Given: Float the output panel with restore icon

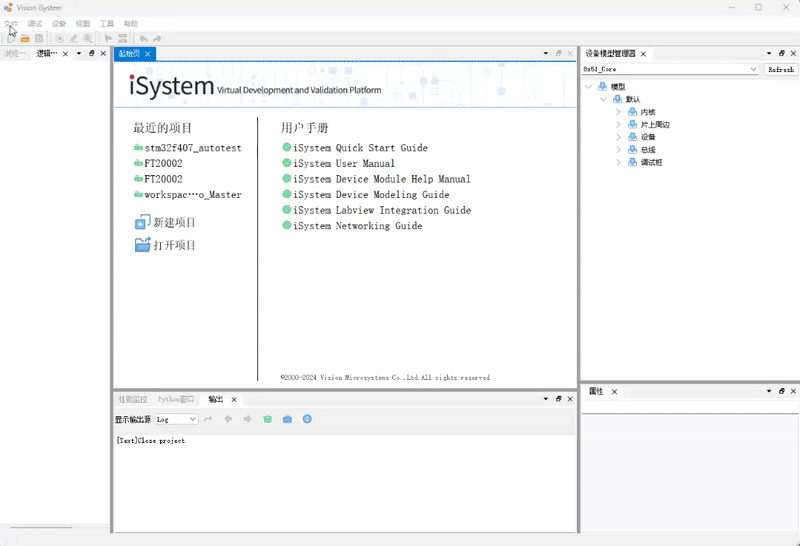Looking at the screenshot, I should (x=559, y=399).
